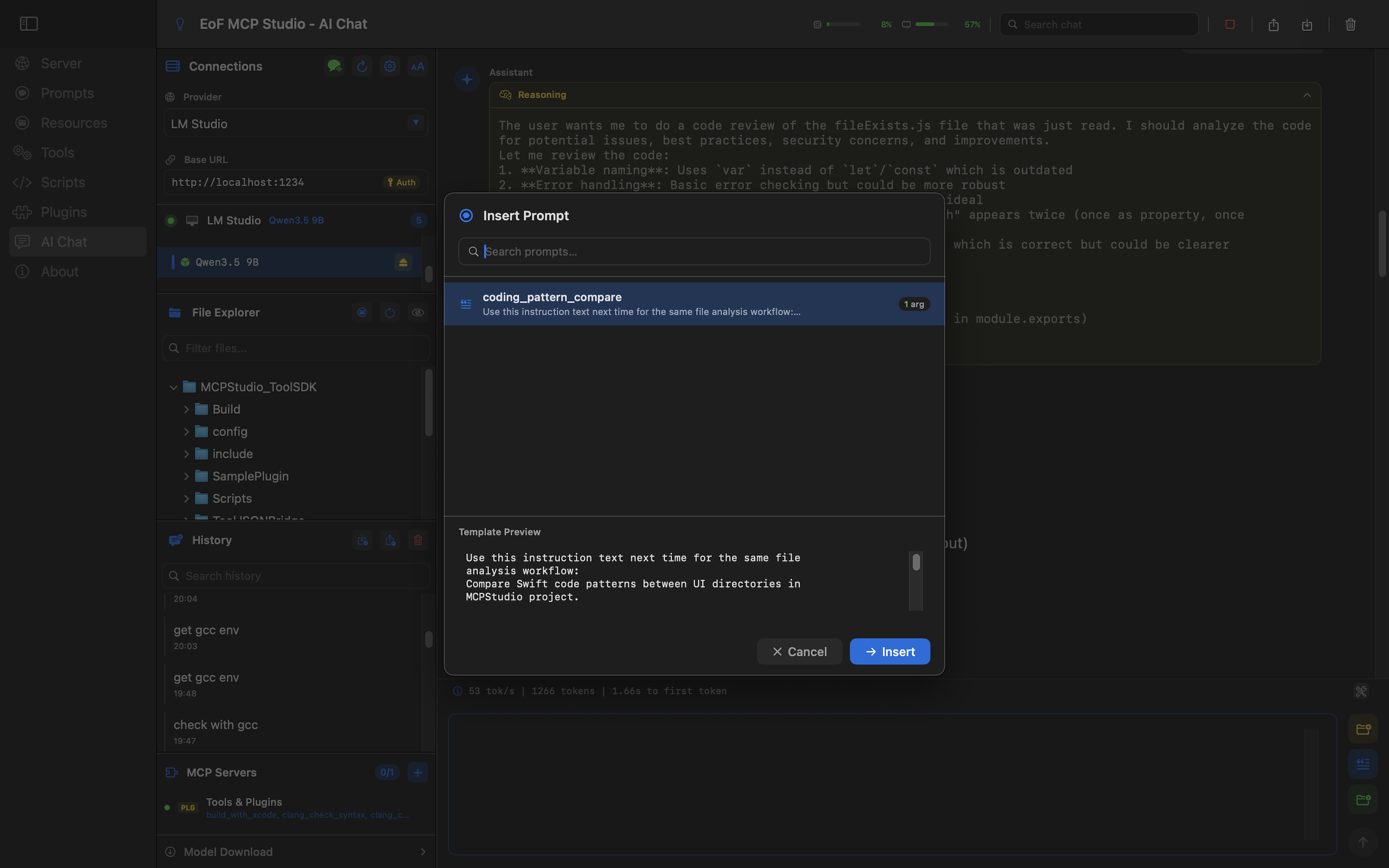Click the Tools & Plugins server entry
1389x868 pixels.
point(296,808)
